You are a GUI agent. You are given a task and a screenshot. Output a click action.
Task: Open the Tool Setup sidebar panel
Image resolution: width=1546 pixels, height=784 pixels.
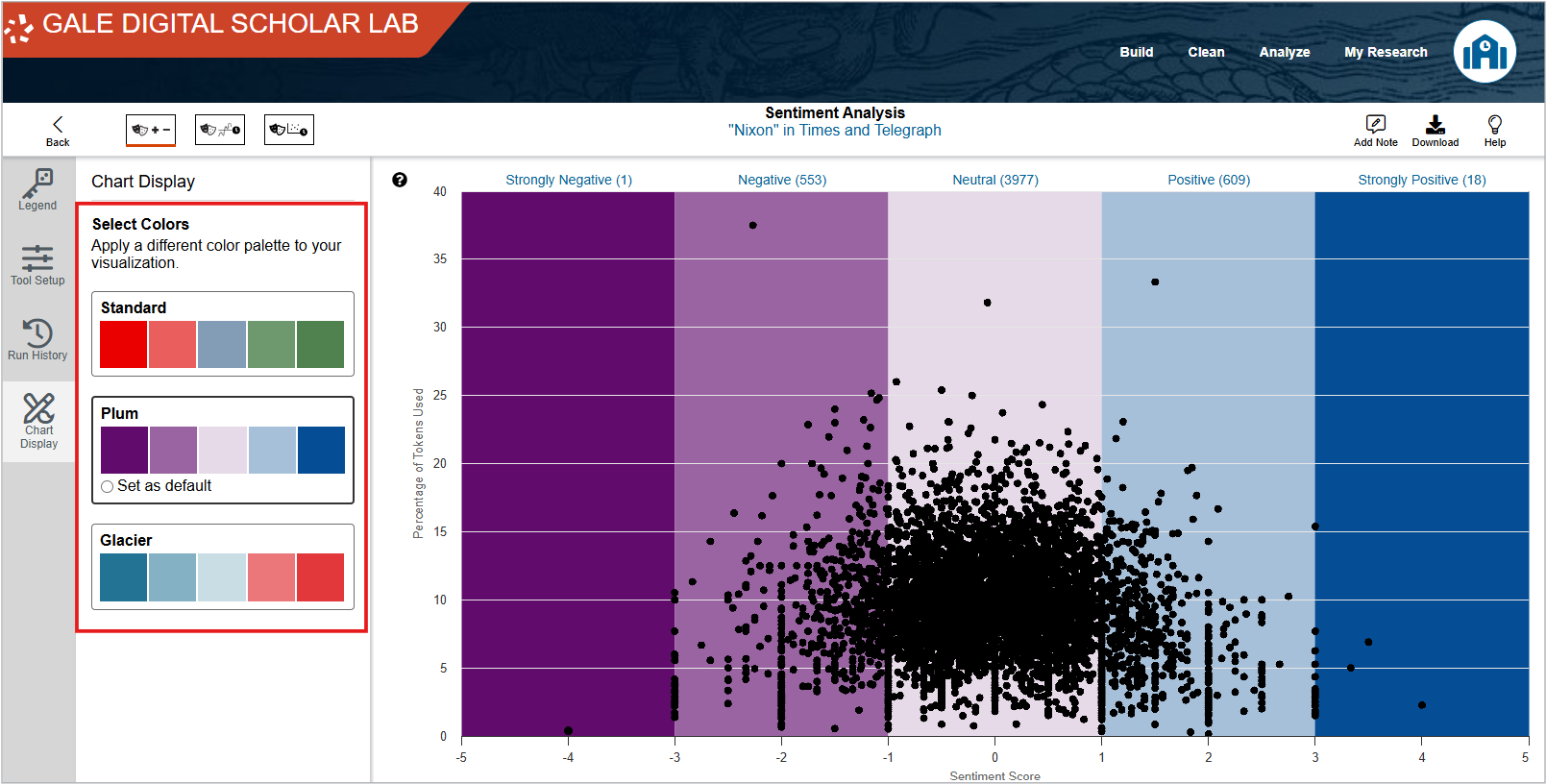37,265
